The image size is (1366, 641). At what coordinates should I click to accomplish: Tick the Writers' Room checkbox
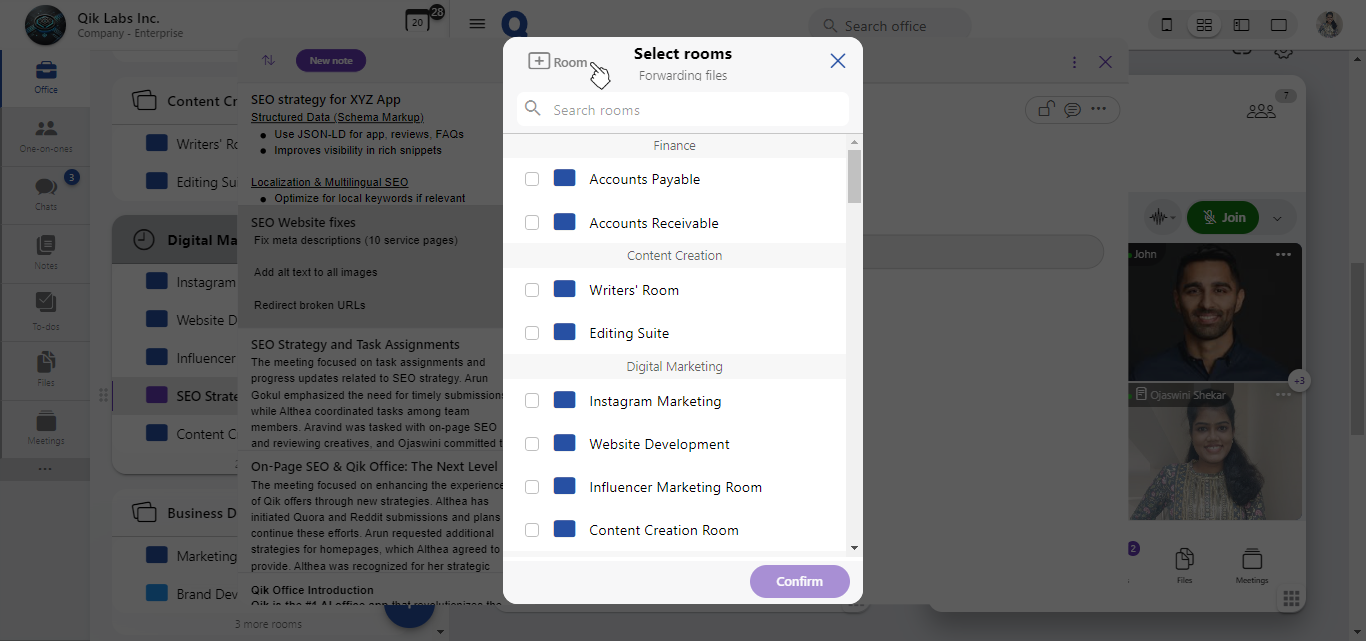click(x=532, y=290)
